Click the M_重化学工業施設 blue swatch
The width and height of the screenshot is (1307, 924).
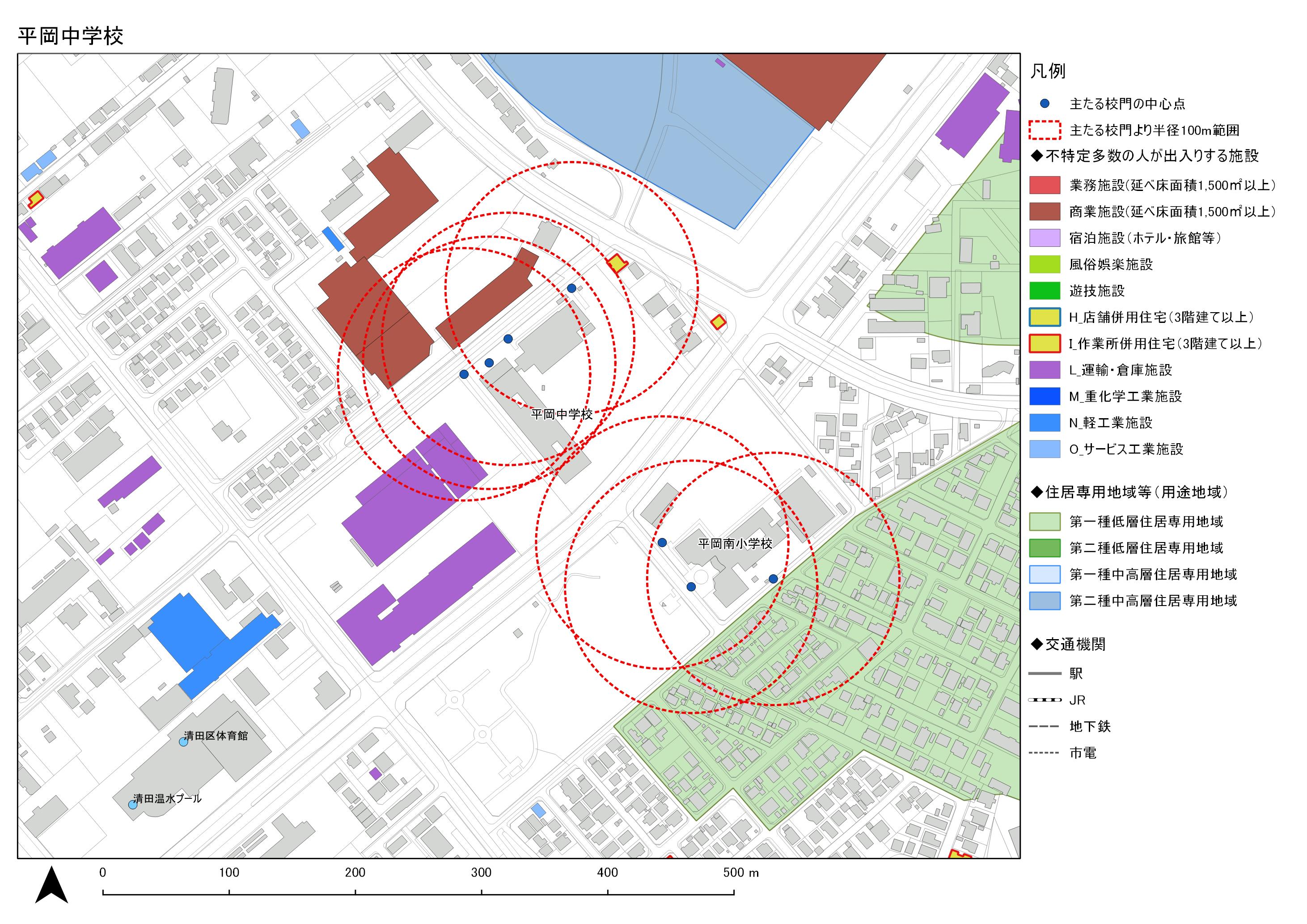point(1045,396)
